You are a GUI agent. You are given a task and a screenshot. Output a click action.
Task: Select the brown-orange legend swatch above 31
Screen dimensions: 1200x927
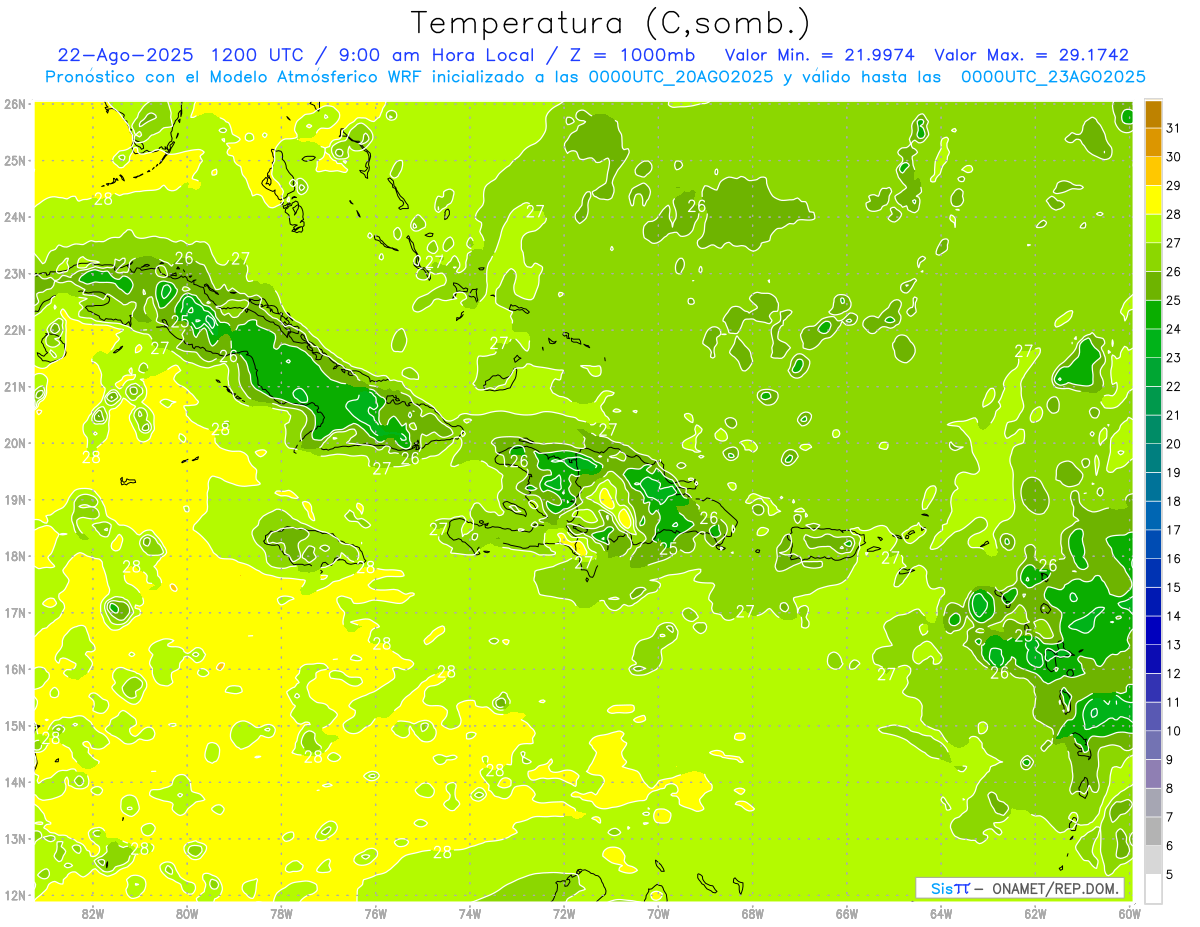point(1153,114)
